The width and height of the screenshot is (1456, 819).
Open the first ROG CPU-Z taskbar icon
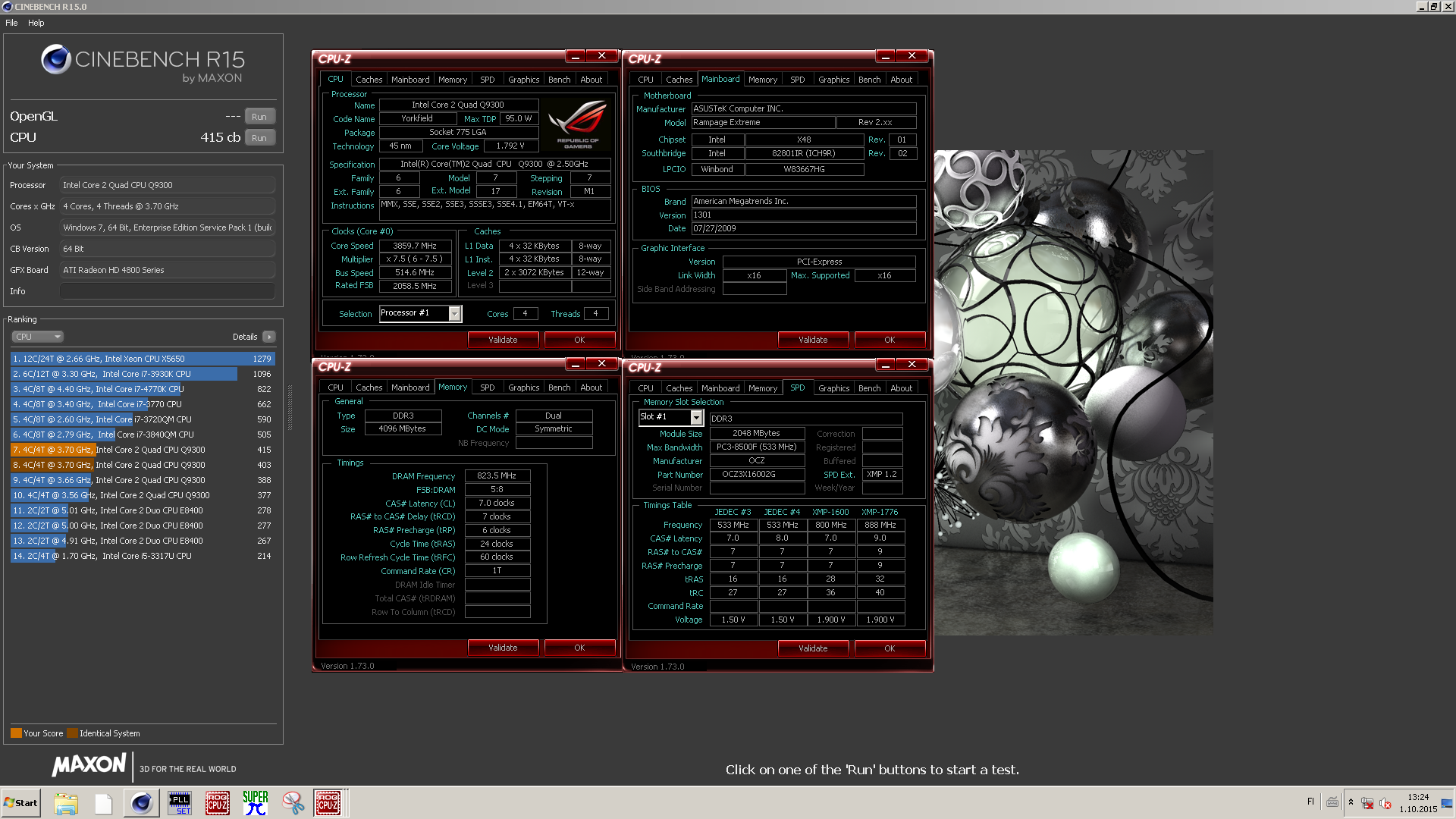point(218,803)
